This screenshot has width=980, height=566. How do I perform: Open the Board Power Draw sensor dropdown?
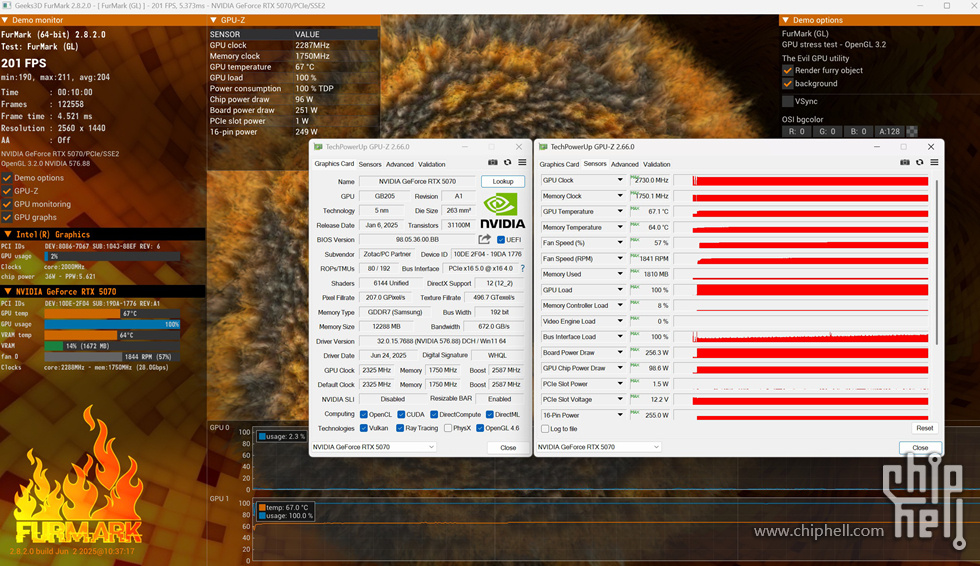(620, 352)
